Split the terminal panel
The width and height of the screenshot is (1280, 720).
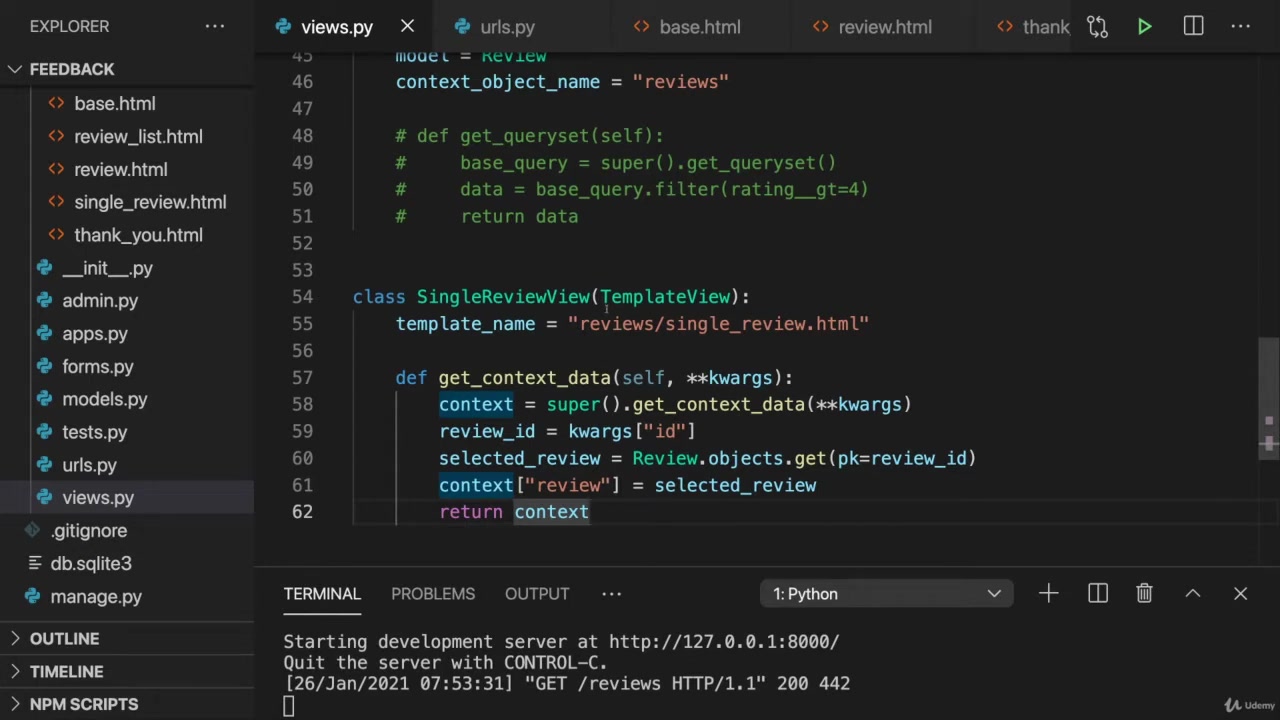click(x=1097, y=594)
